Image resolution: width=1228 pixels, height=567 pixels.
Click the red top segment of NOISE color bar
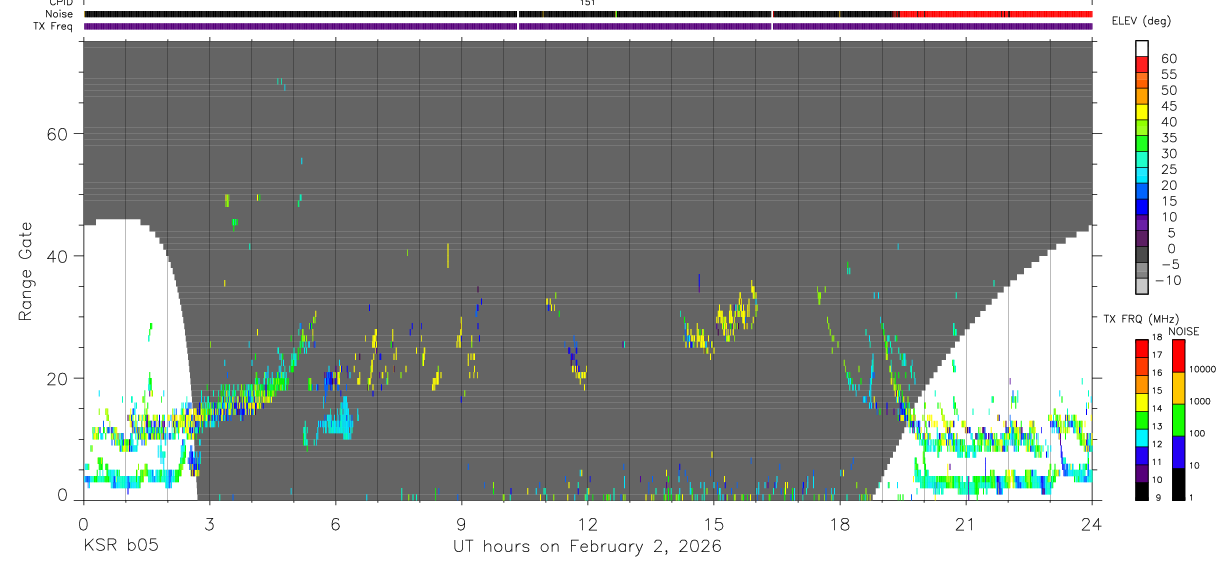(1179, 356)
